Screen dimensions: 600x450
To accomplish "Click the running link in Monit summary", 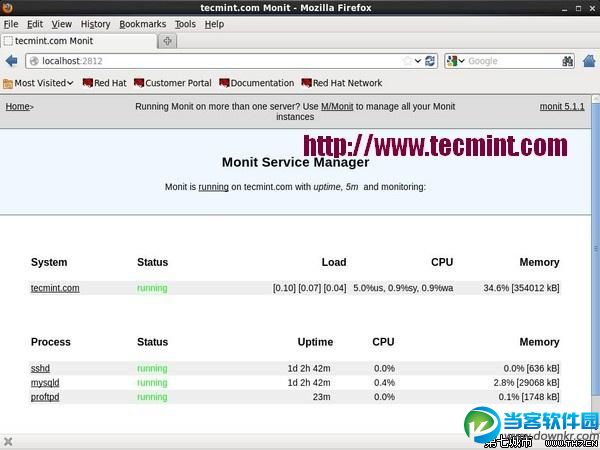I will pyautogui.click(x=214, y=187).
